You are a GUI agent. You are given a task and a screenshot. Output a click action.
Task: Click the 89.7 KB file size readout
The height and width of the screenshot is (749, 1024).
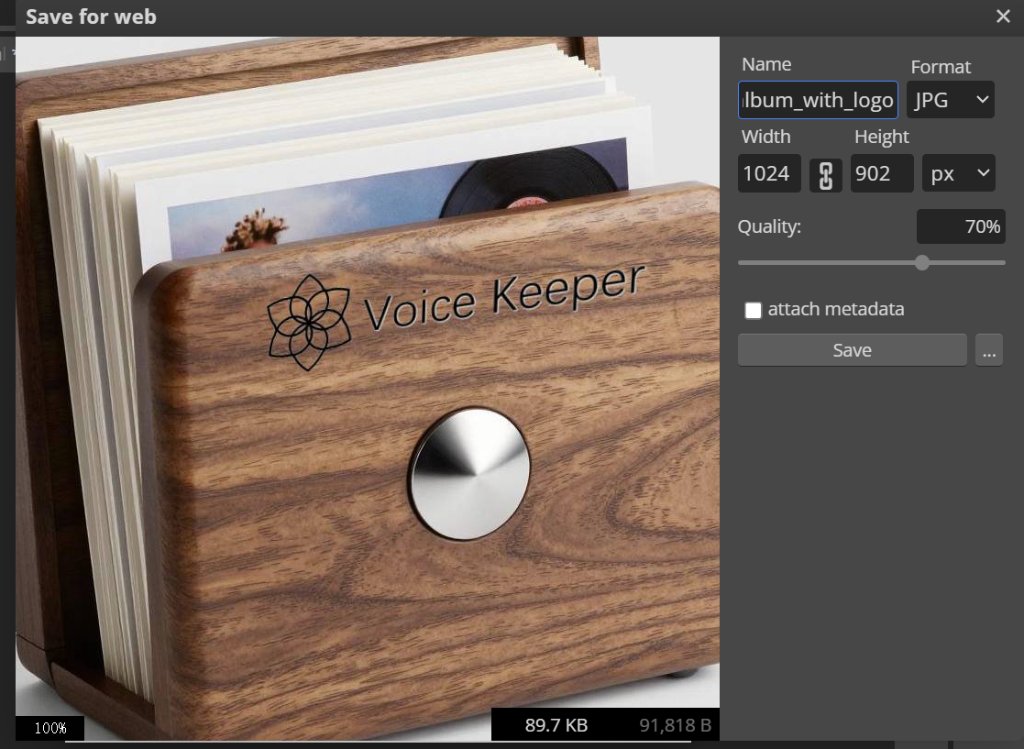coord(556,725)
